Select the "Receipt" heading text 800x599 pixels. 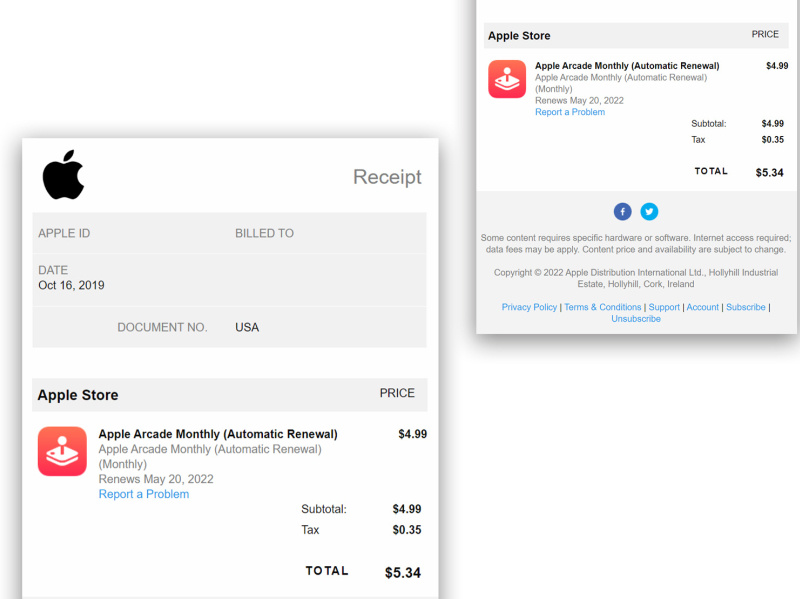pos(387,177)
